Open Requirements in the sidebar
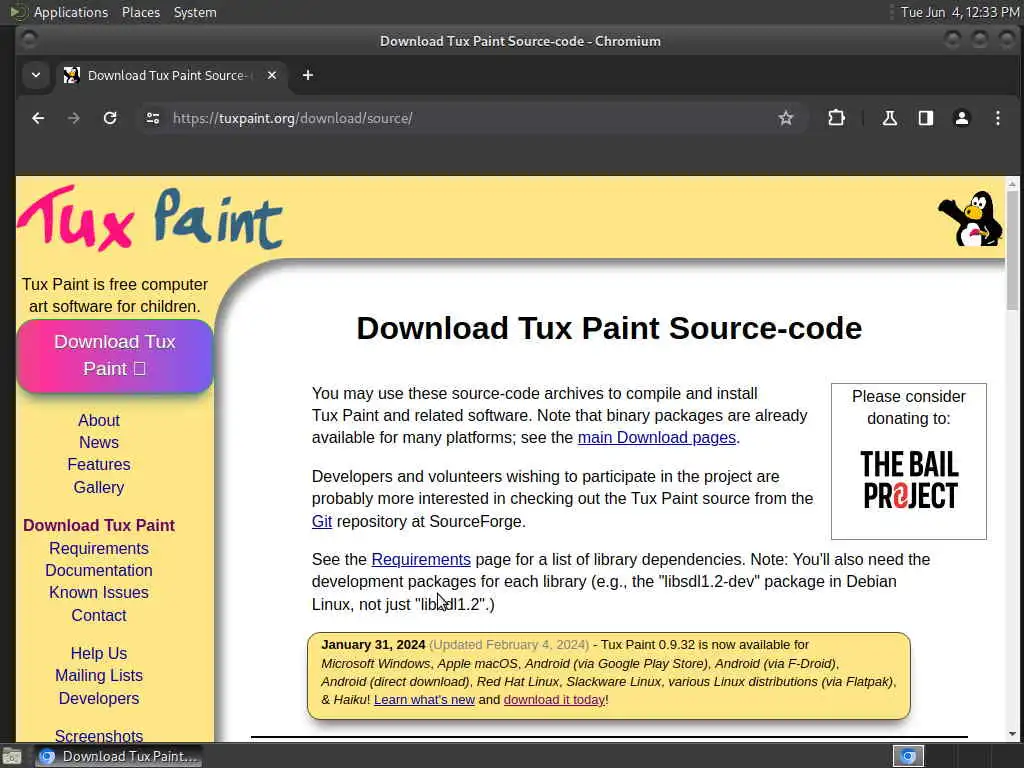Image resolution: width=1024 pixels, height=768 pixels. click(99, 549)
